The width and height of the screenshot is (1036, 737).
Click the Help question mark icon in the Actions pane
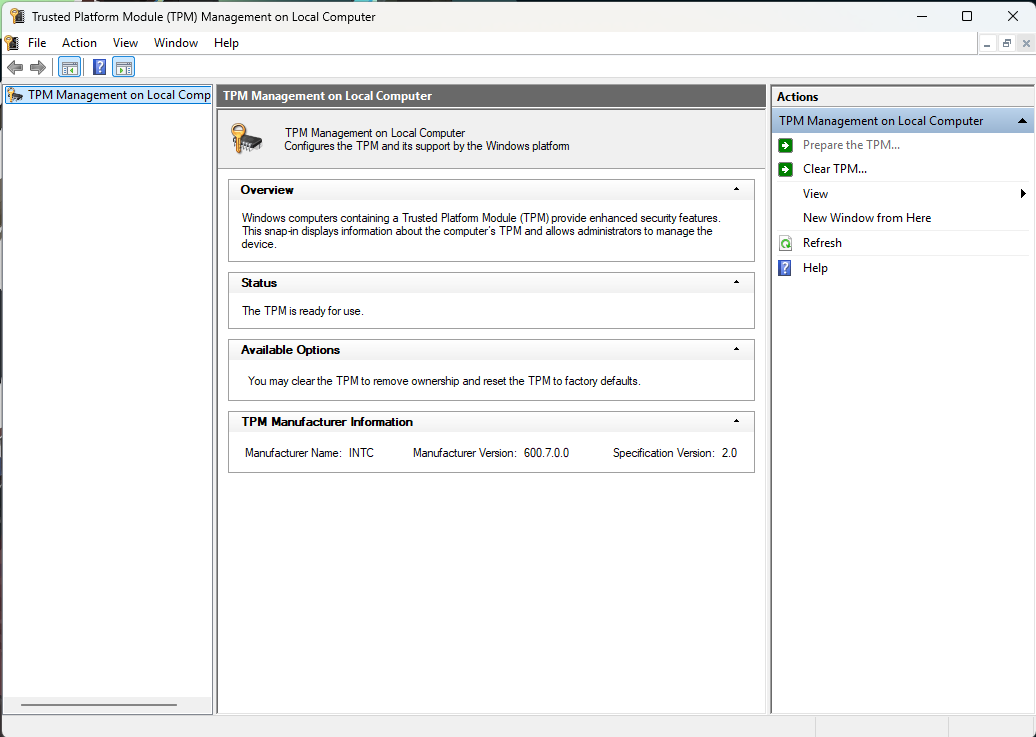pos(785,268)
